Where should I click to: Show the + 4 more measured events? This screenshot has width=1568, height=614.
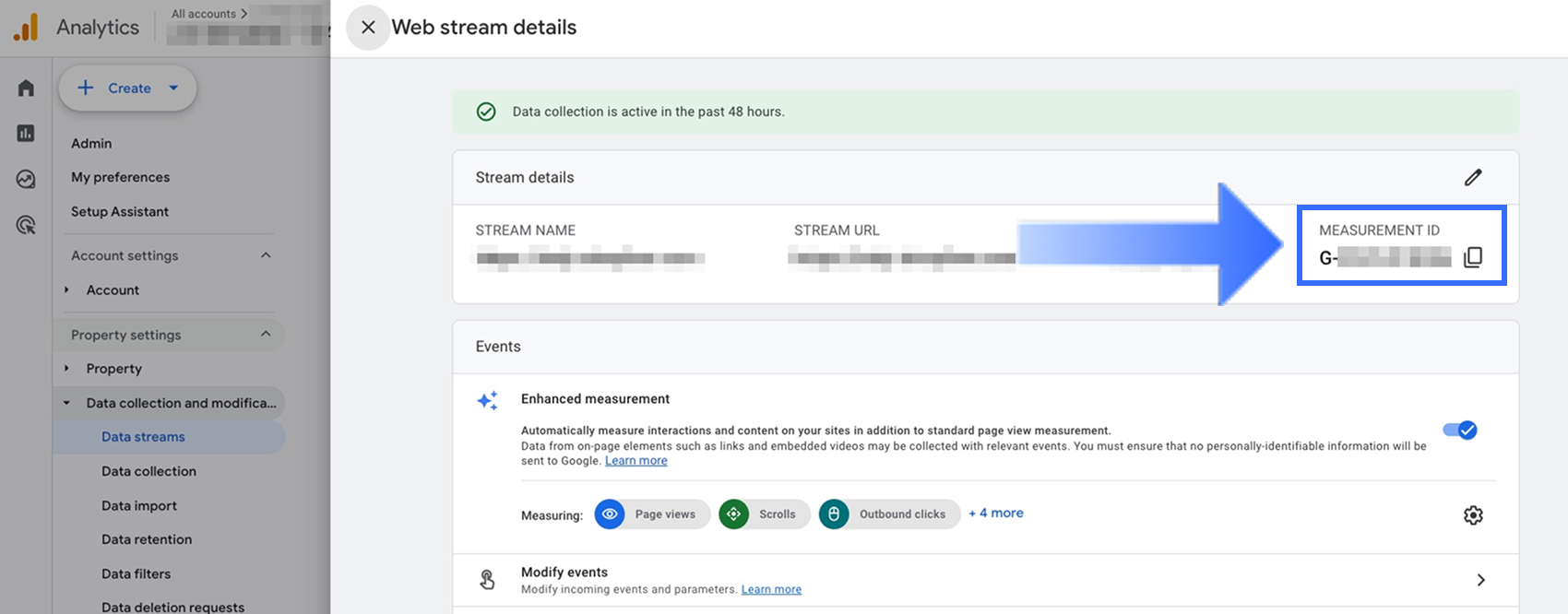(x=996, y=514)
